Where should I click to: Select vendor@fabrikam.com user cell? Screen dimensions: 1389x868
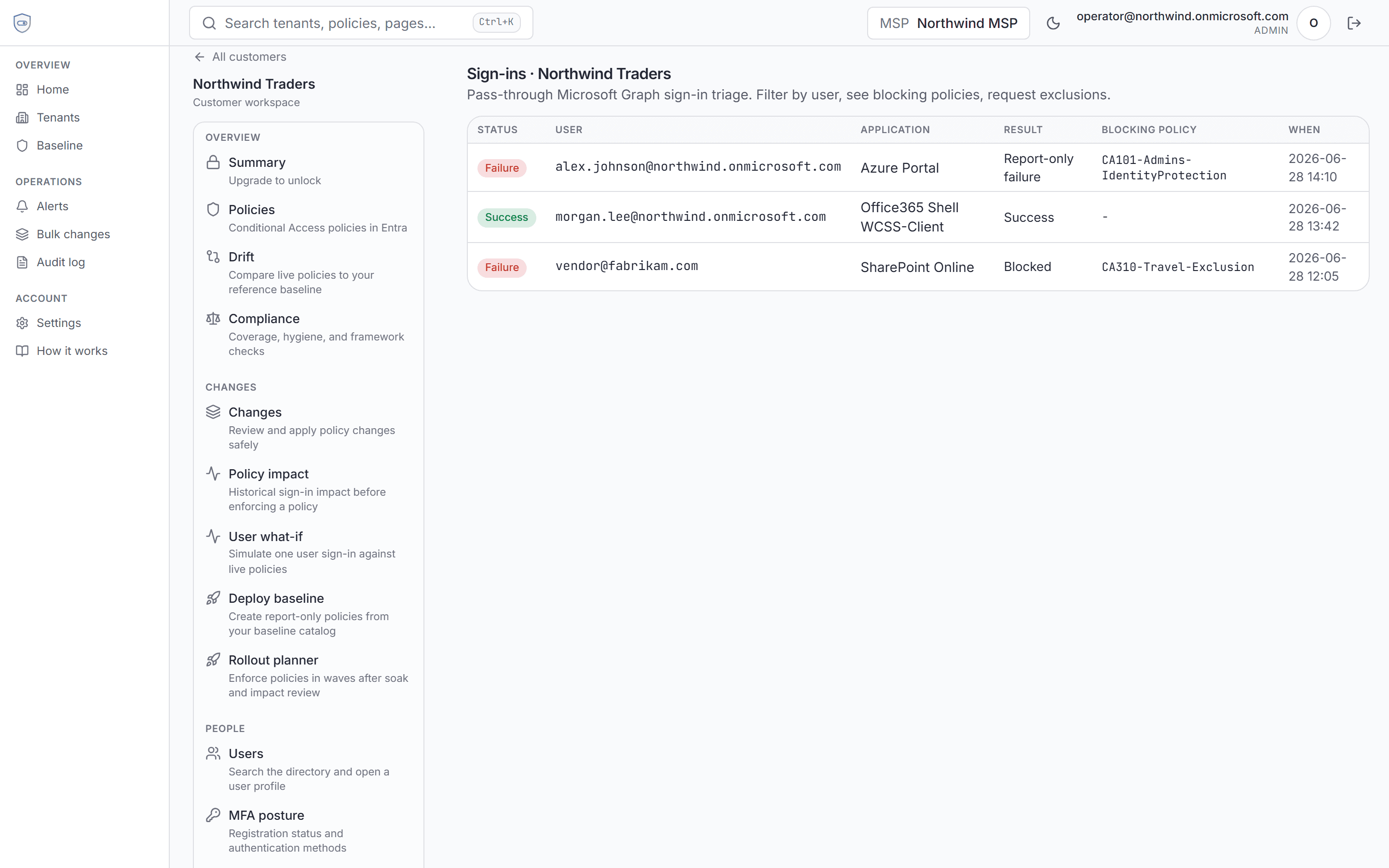pyautogui.click(x=627, y=266)
